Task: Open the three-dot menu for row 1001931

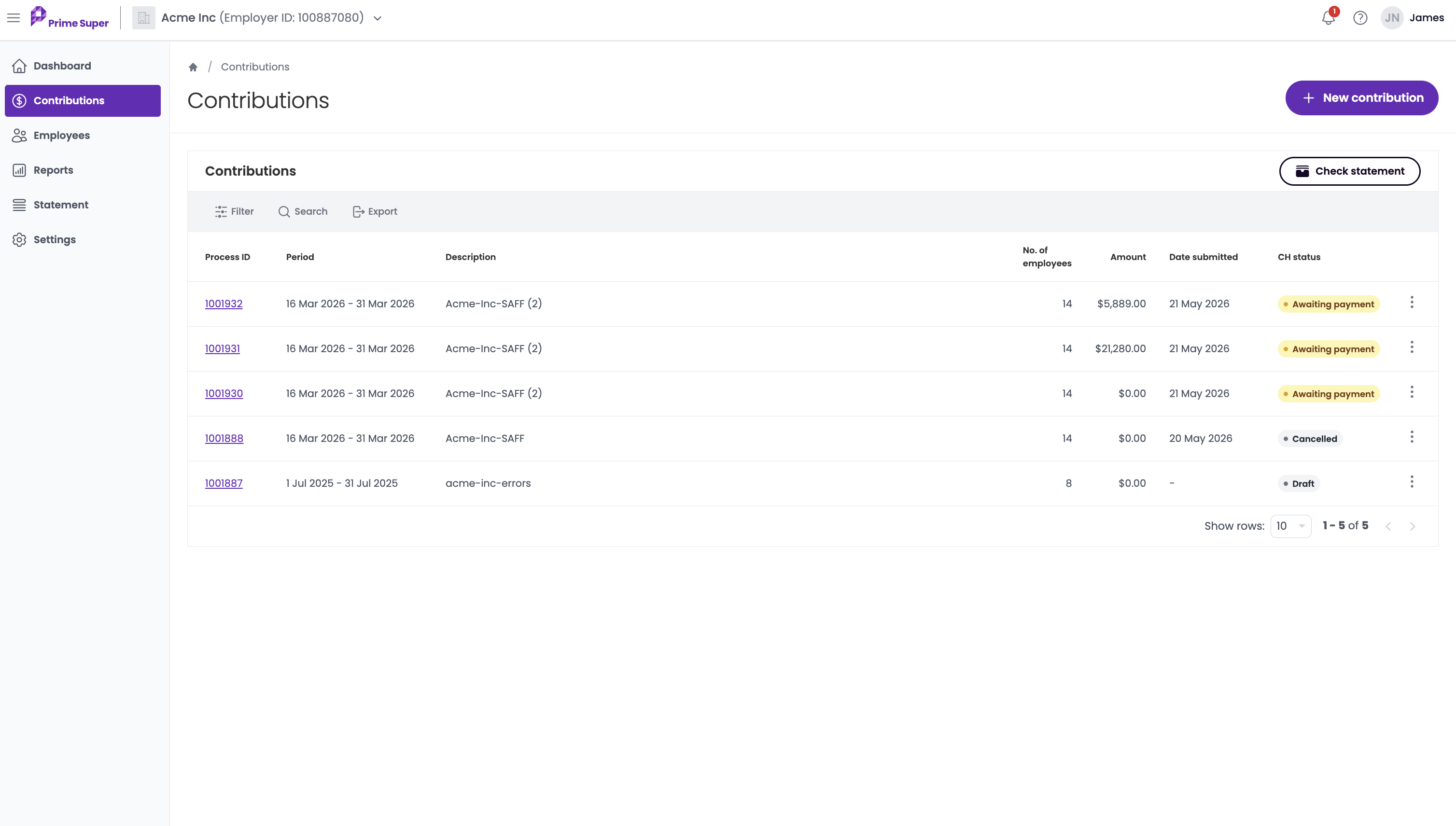Action: 1412,347
